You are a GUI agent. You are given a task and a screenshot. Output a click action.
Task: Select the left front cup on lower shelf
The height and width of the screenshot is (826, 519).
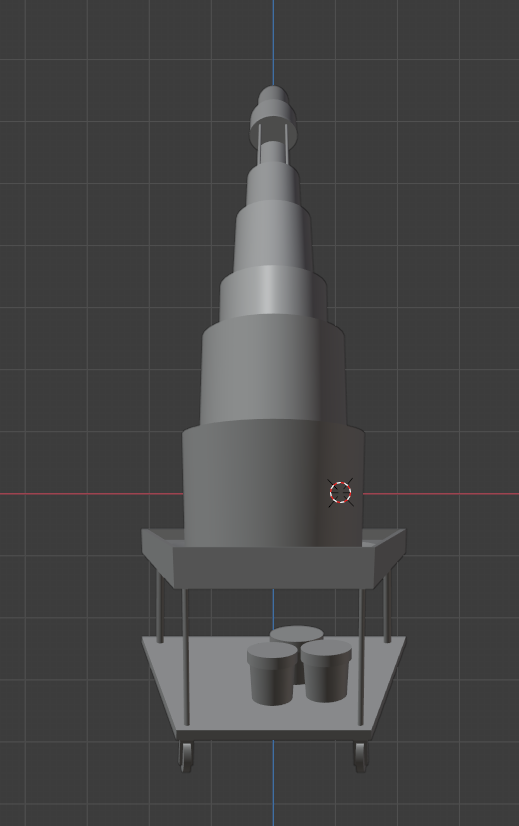coord(272,674)
